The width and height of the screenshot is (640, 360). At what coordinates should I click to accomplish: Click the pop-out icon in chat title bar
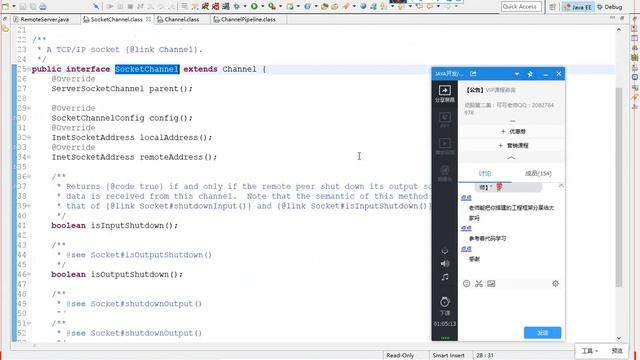click(473, 74)
